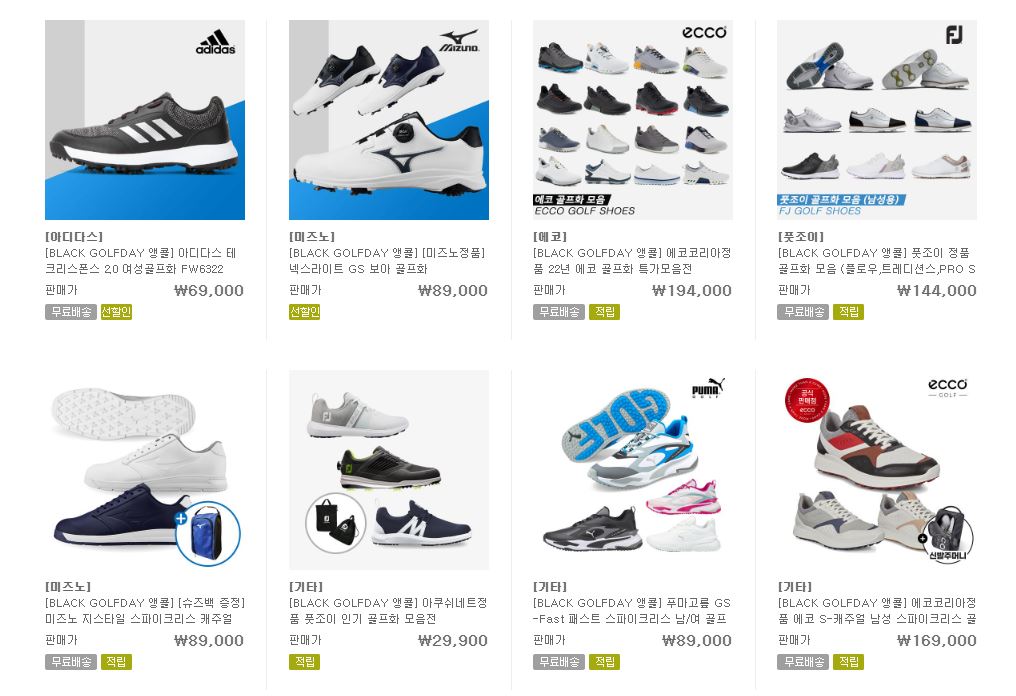View the FJ golf shoes collection image

click(877, 120)
